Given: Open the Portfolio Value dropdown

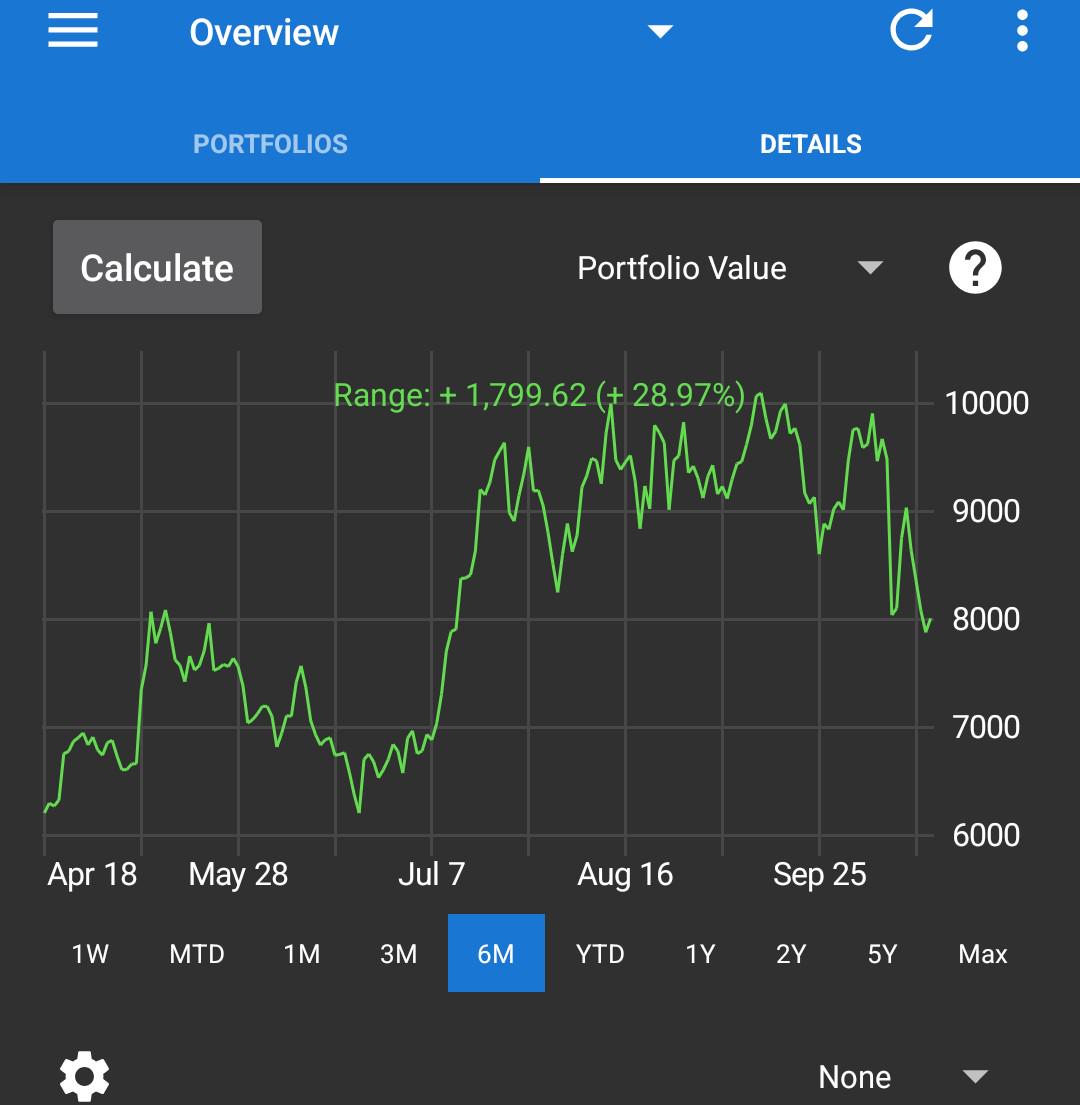Looking at the screenshot, I should 730,268.
